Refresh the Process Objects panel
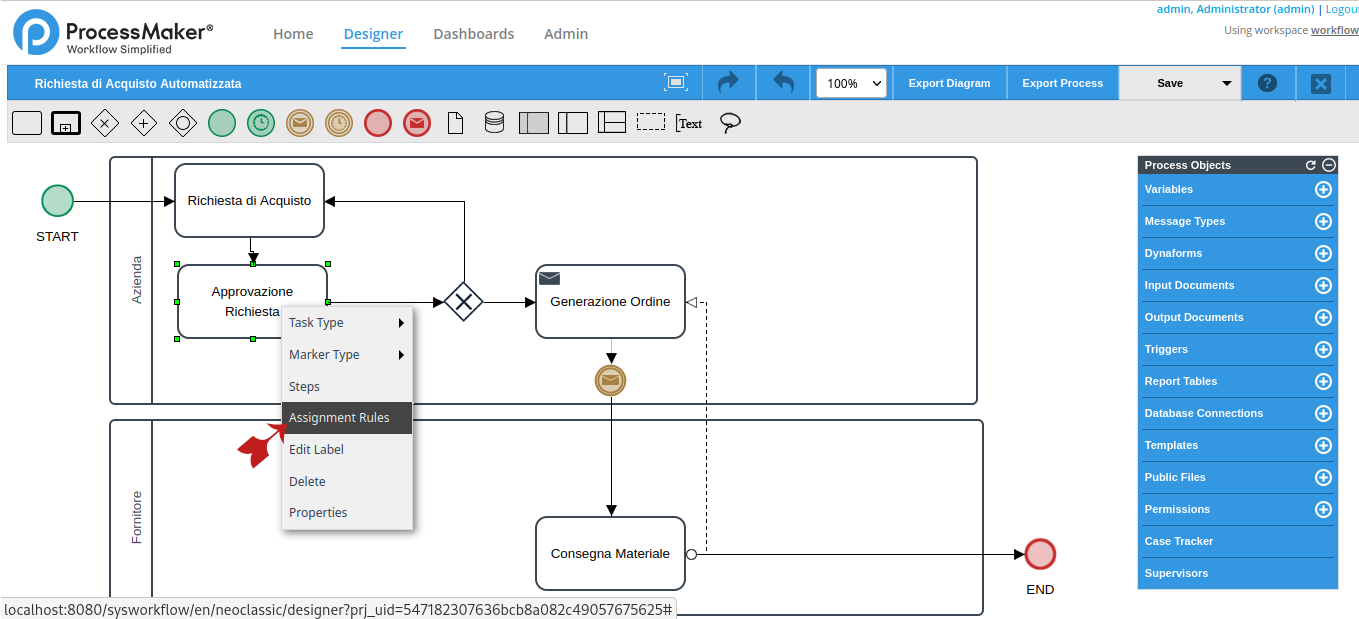The height and width of the screenshot is (619, 1359). [1313, 164]
